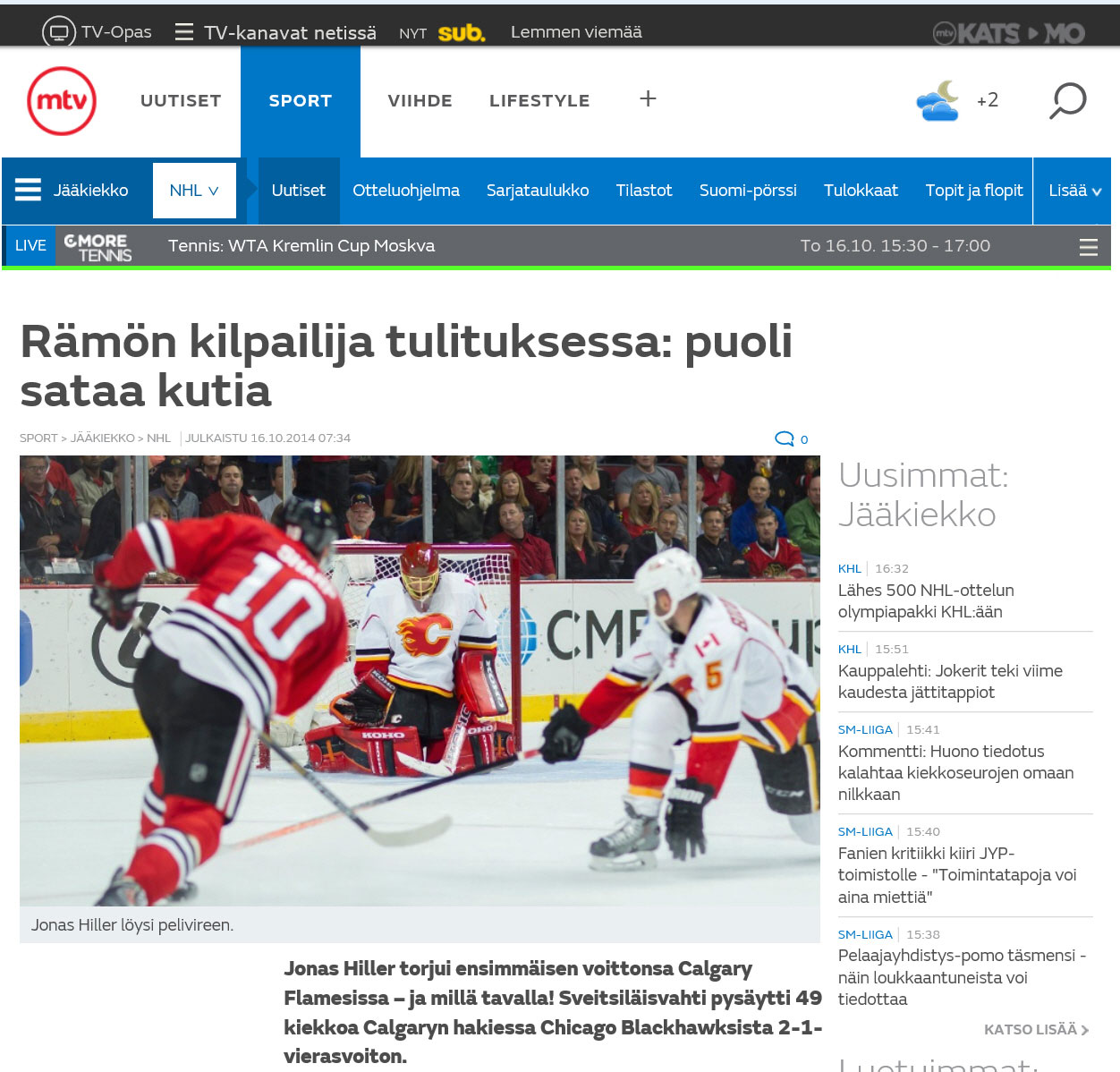
Task: Expand the NHL league dropdown
Action: [x=194, y=190]
